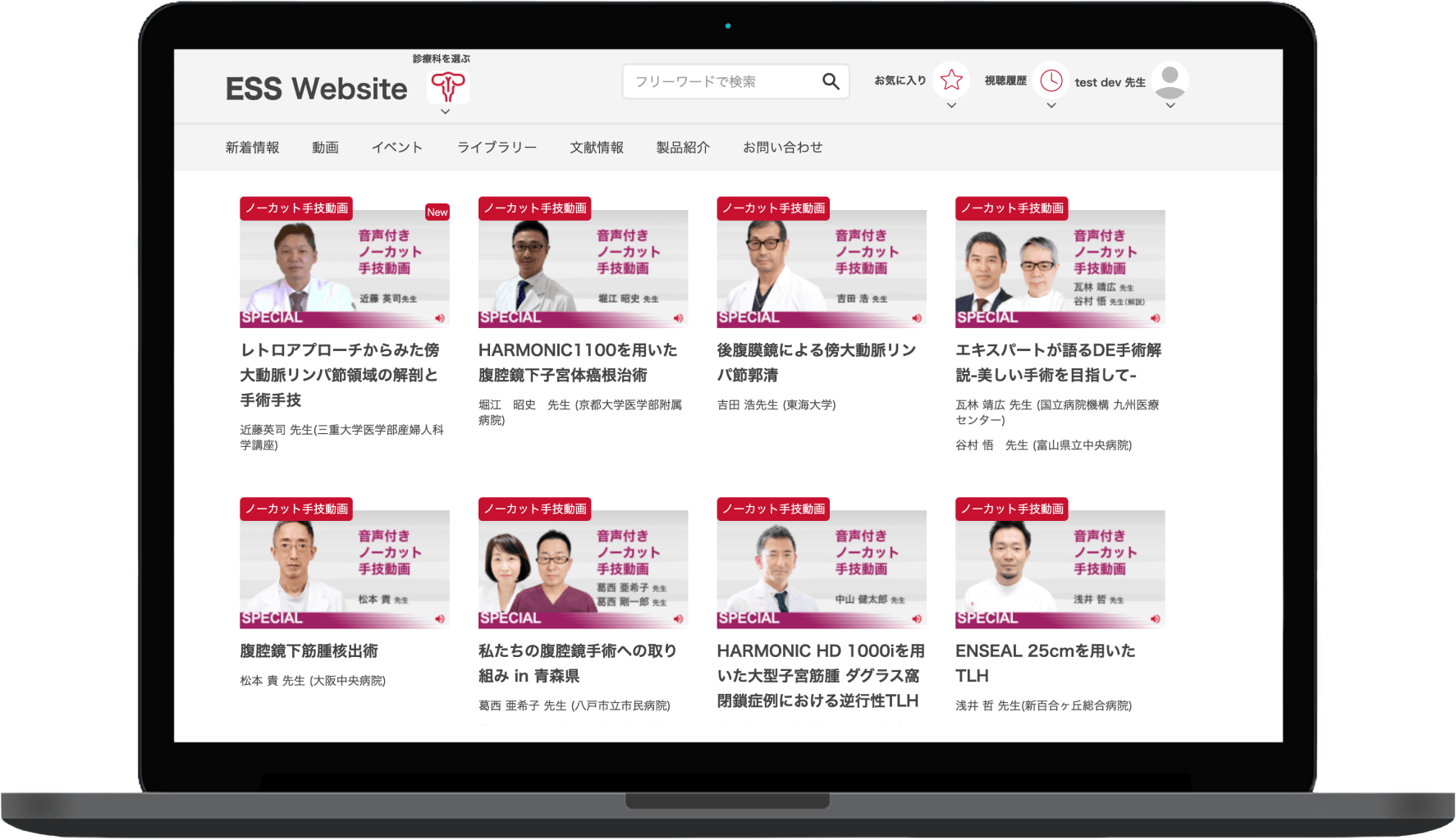Go to the 動画 menu item

[x=325, y=148]
